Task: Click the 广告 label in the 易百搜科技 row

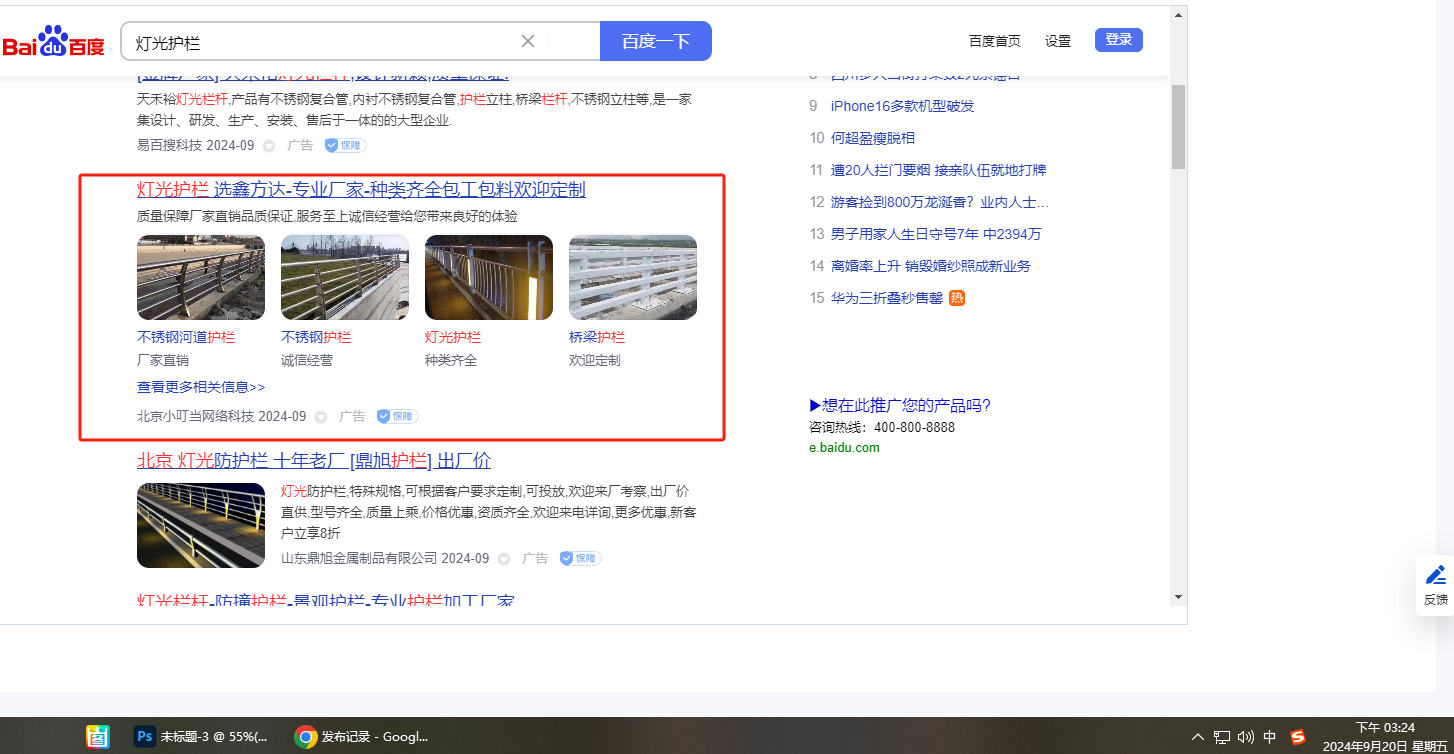Action: (300, 145)
